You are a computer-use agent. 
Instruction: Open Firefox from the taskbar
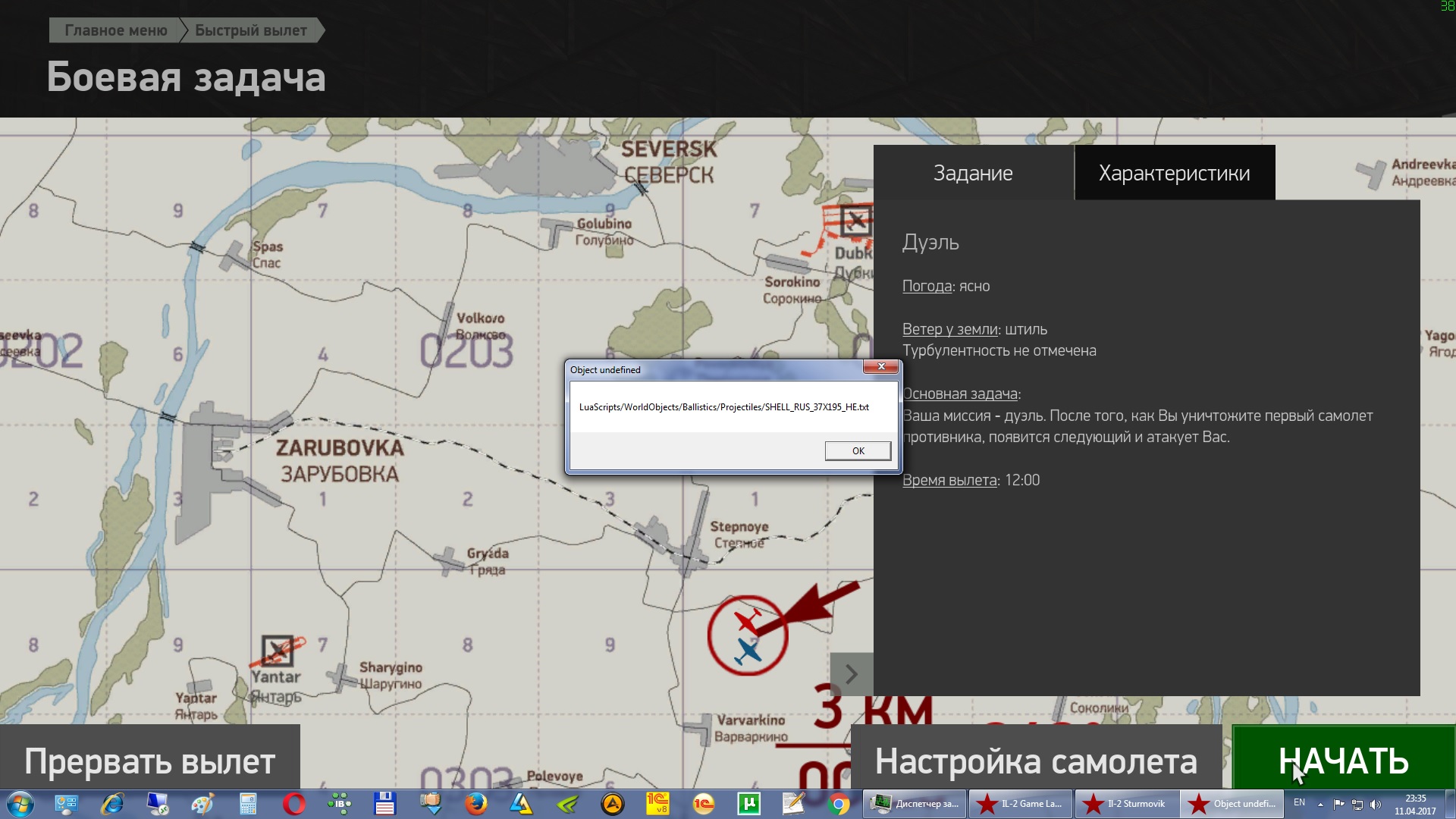click(475, 804)
